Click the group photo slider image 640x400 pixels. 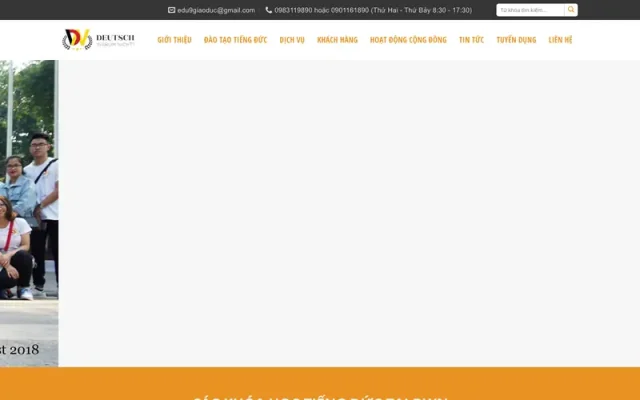29,213
